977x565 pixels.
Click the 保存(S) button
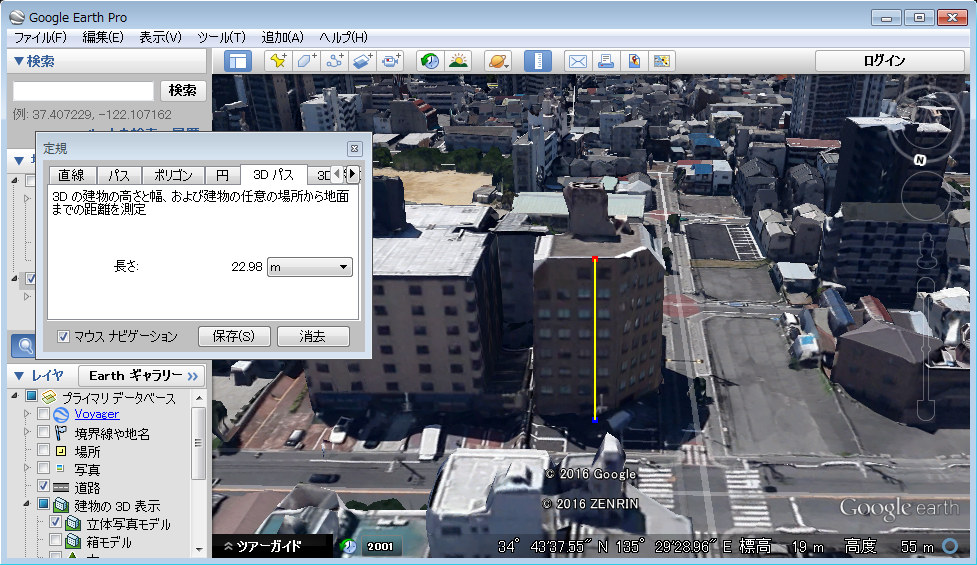click(x=234, y=336)
